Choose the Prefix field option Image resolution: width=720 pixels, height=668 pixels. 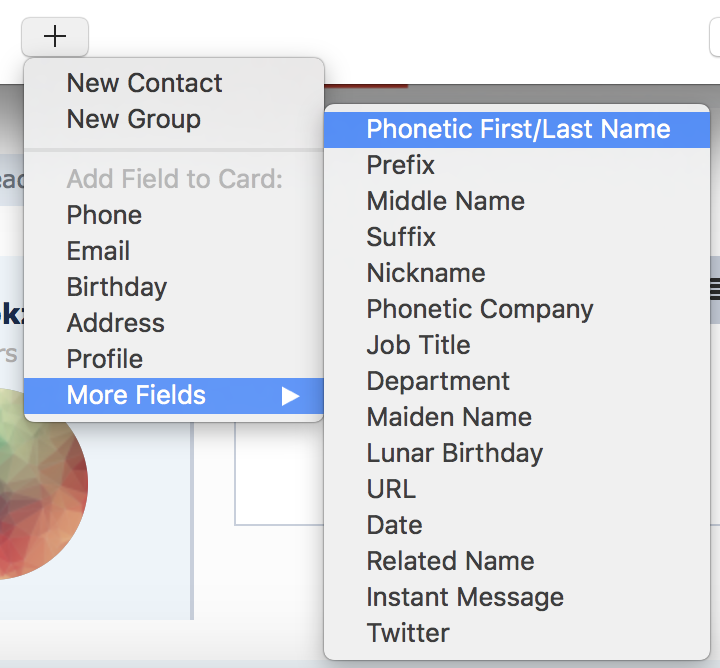pos(400,165)
